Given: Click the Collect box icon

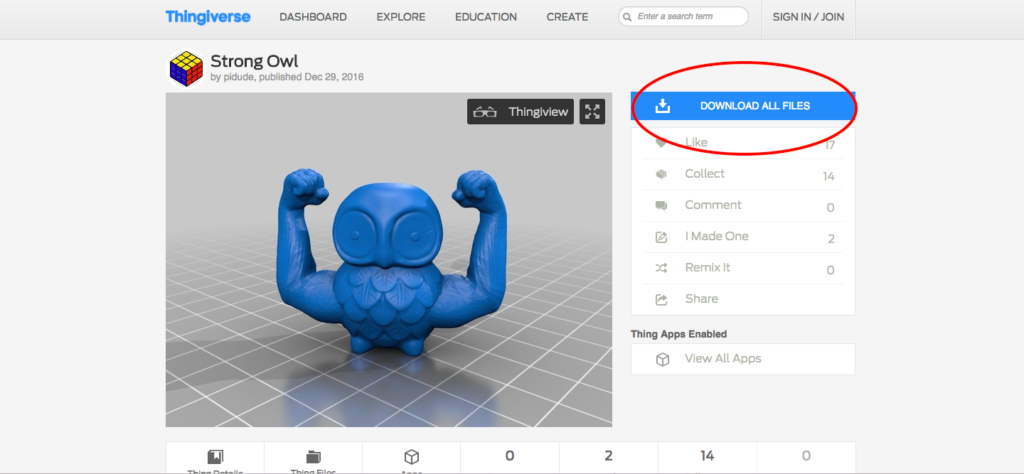Looking at the screenshot, I should (x=661, y=174).
